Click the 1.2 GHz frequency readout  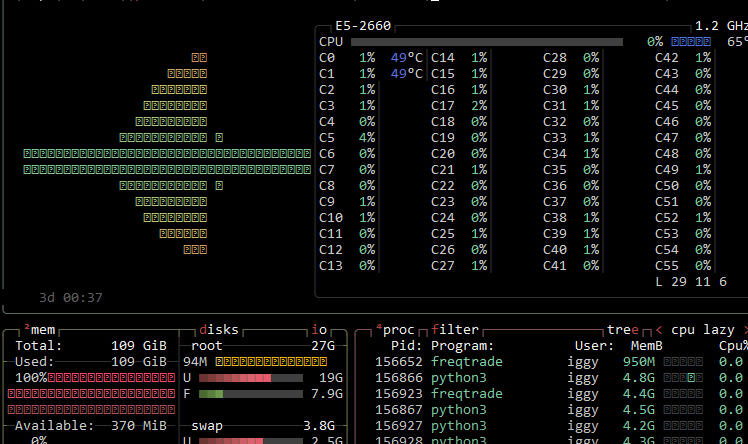tap(721, 26)
